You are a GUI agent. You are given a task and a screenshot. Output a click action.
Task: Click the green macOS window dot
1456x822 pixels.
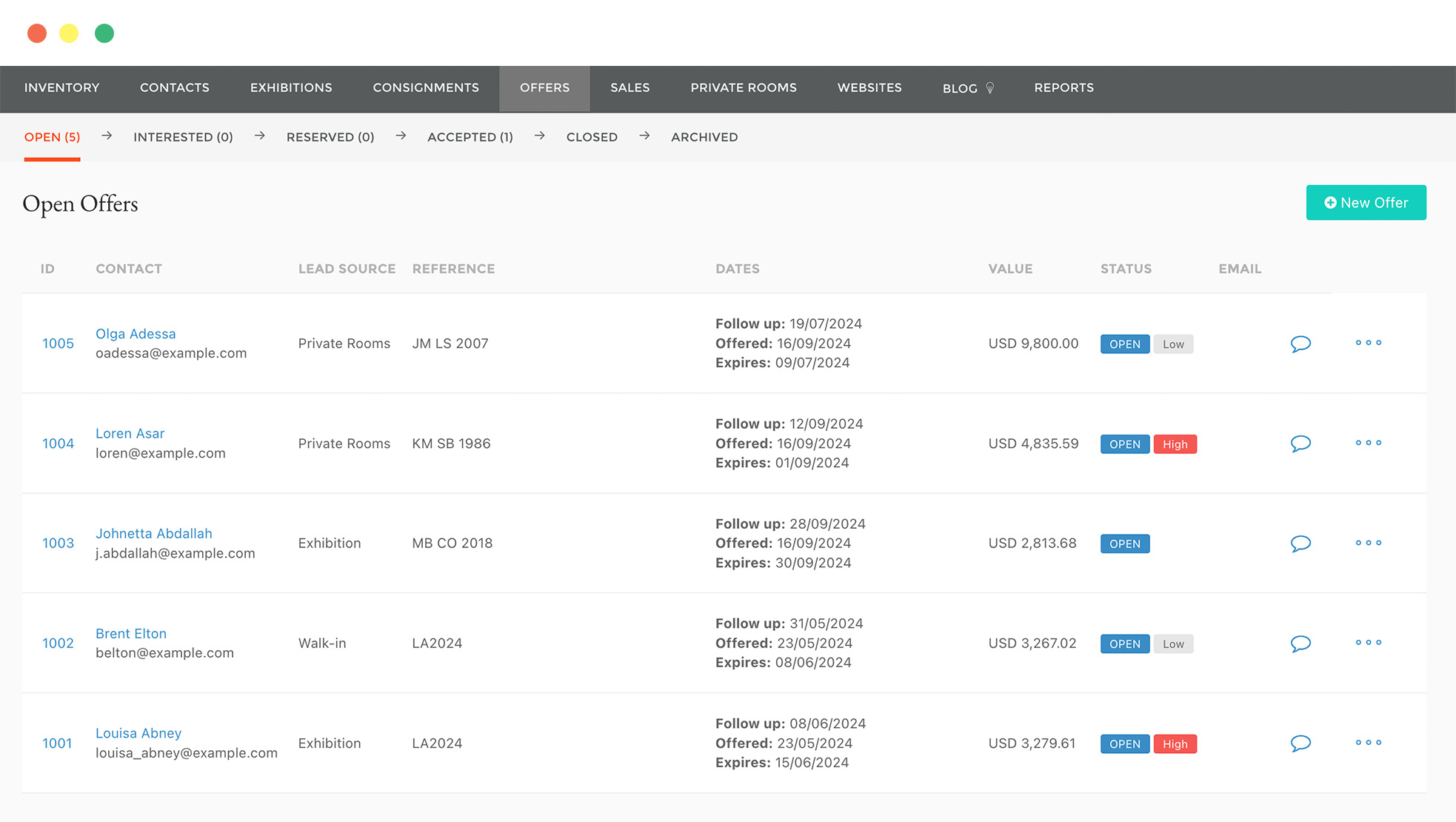[x=104, y=33]
